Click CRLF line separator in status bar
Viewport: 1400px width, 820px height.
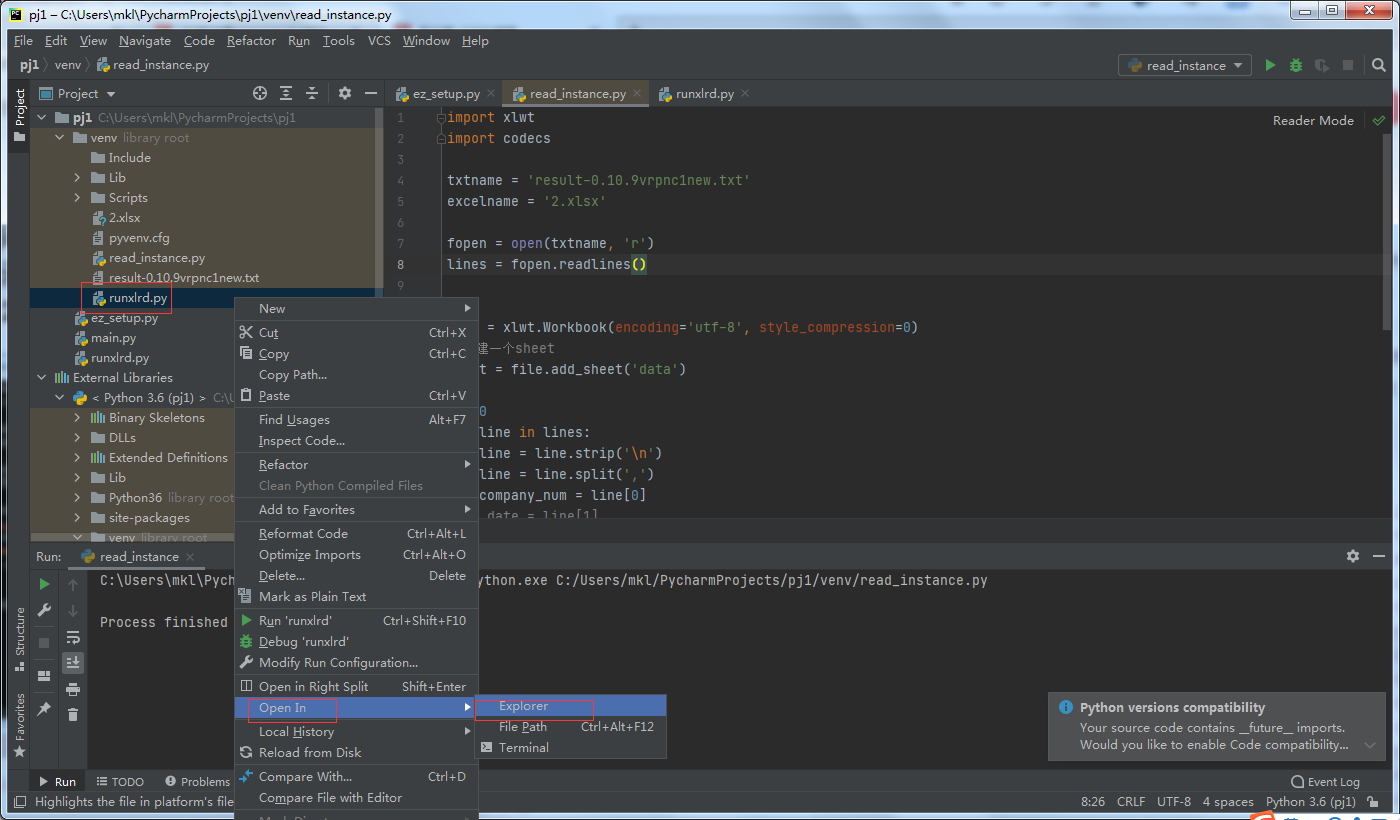pyautogui.click(x=1131, y=802)
